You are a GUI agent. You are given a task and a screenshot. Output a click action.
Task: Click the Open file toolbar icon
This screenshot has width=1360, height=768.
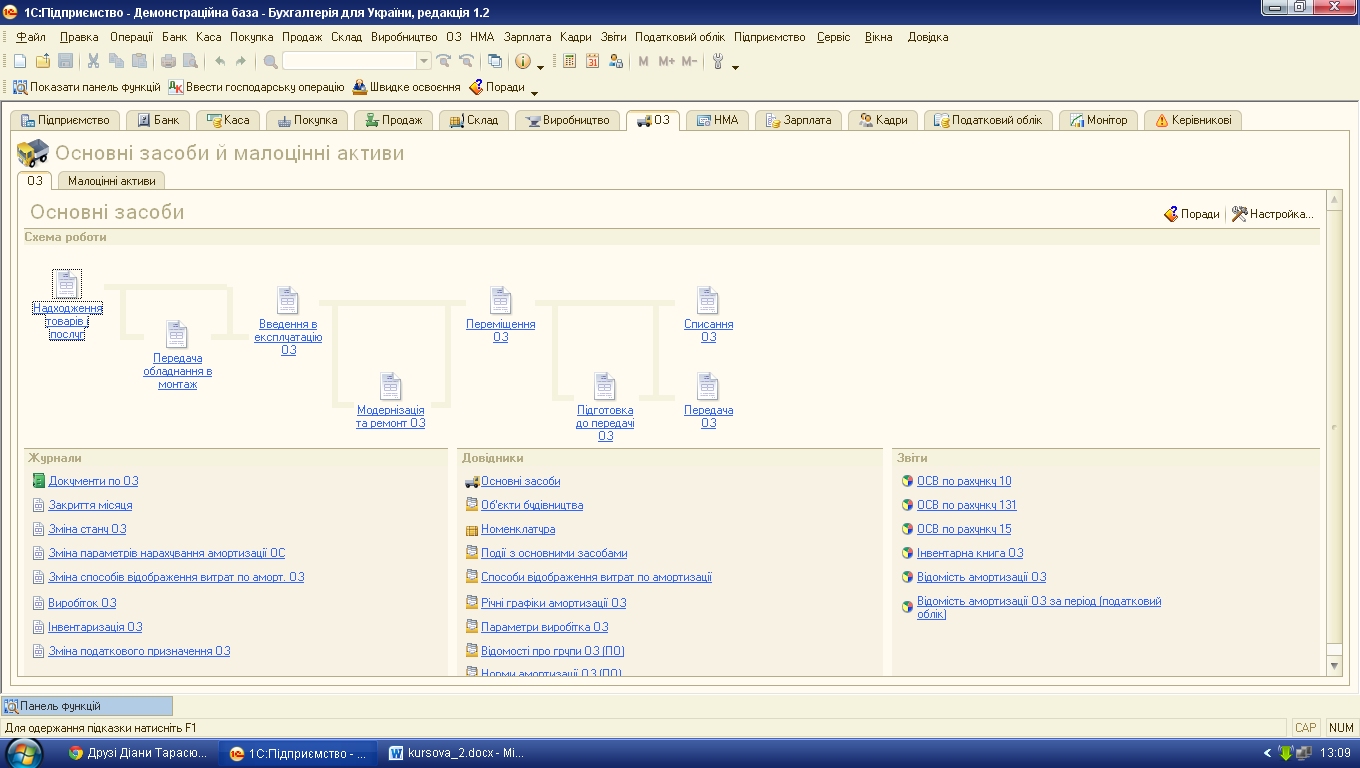42,61
